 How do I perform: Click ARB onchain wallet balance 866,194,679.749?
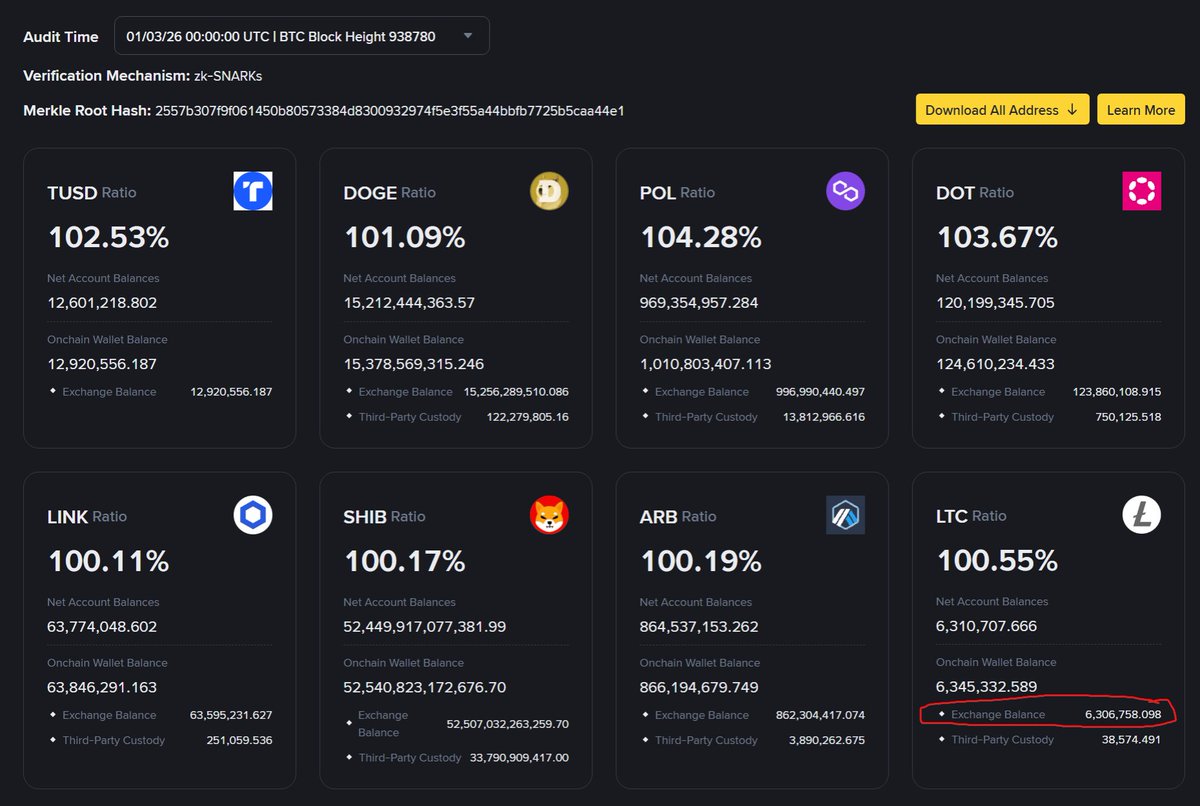699,688
